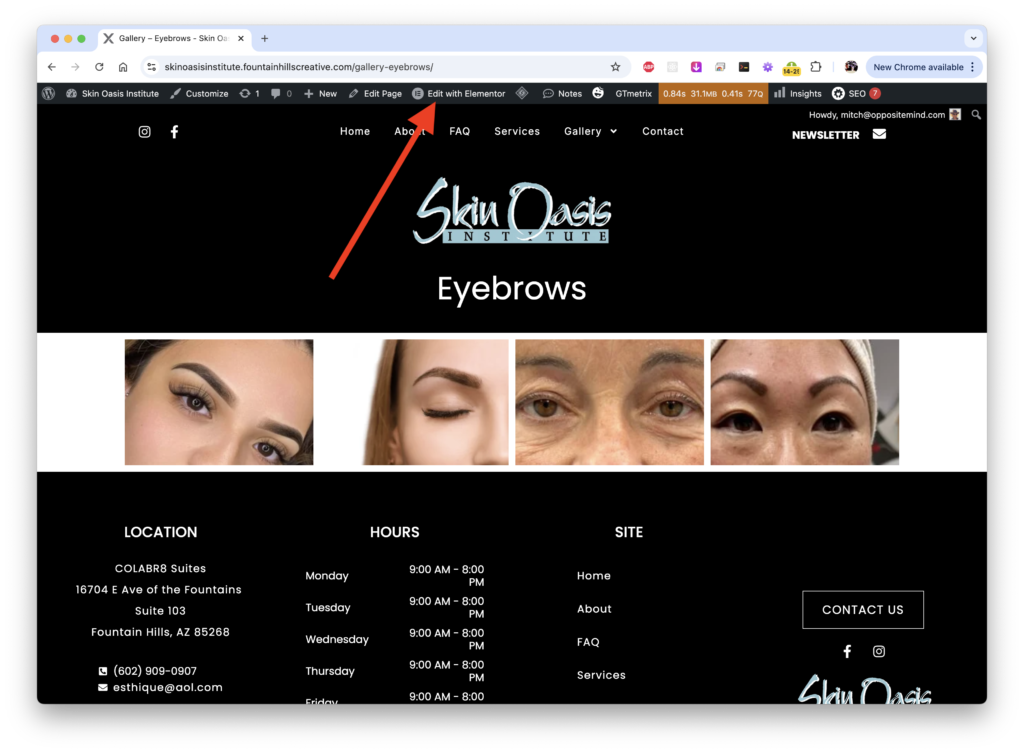Open Facebook icon in the header
Screen dimensions: 1024x753
pyautogui.click(x=174, y=132)
